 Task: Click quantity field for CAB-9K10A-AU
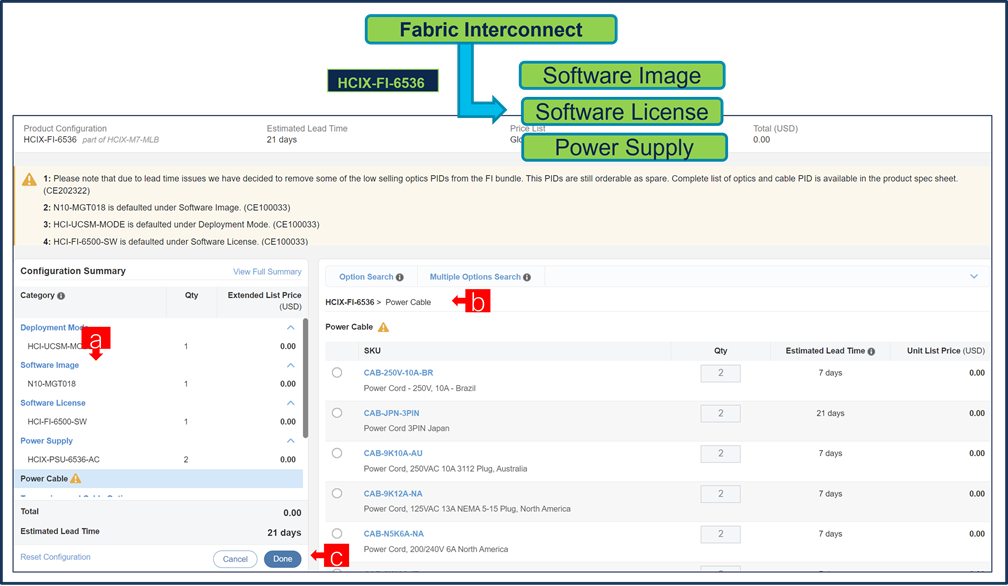[721, 454]
